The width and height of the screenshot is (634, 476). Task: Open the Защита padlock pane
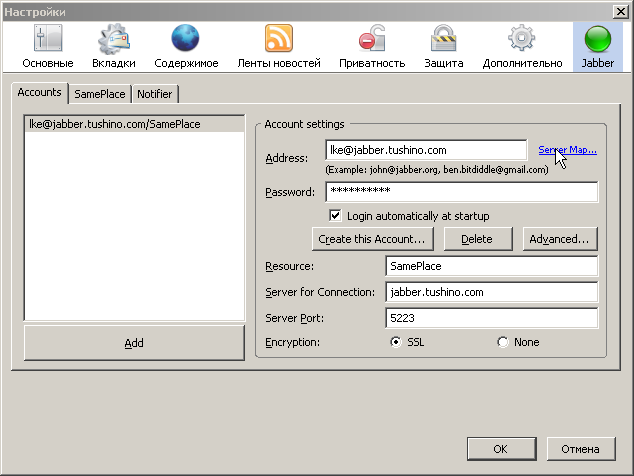pyautogui.click(x=444, y=47)
